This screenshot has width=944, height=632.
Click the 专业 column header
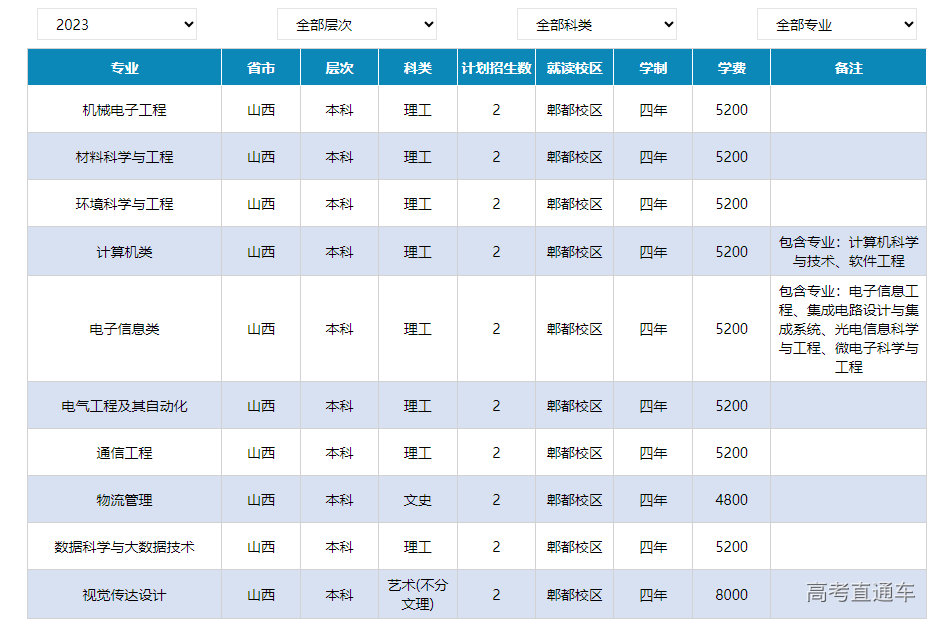click(x=125, y=68)
